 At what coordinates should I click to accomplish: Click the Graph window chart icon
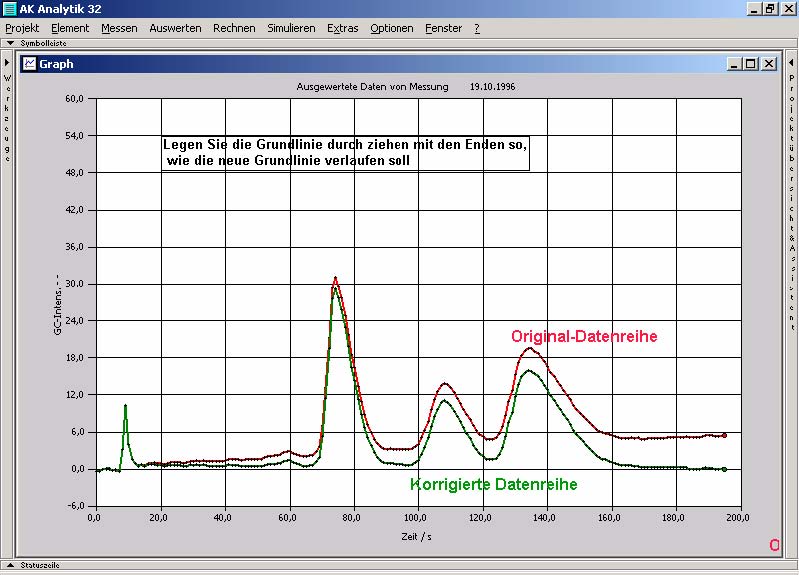(x=30, y=63)
